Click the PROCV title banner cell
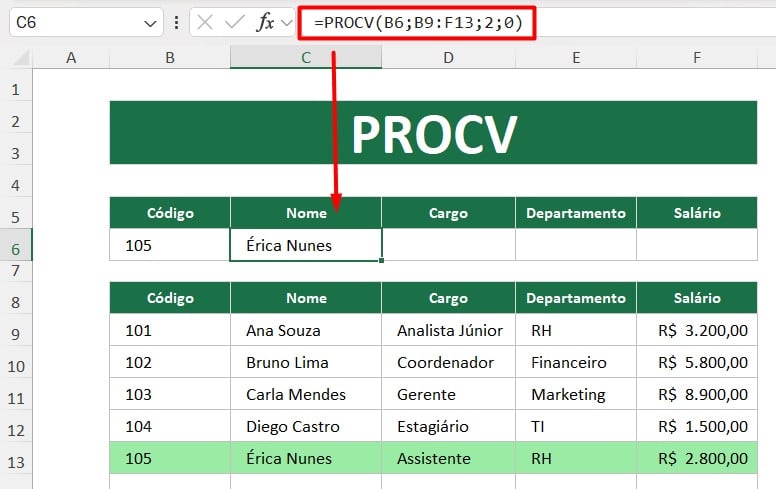776x489 pixels. [x=433, y=133]
